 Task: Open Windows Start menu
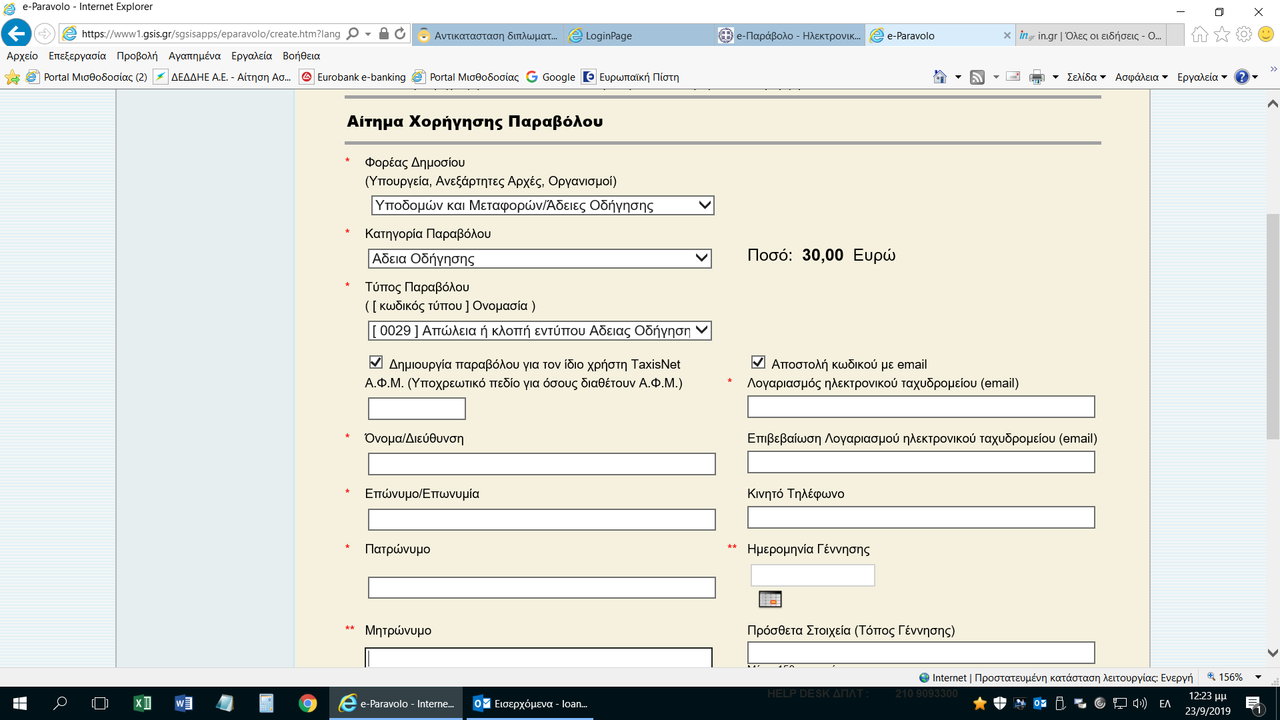(x=20, y=703)
